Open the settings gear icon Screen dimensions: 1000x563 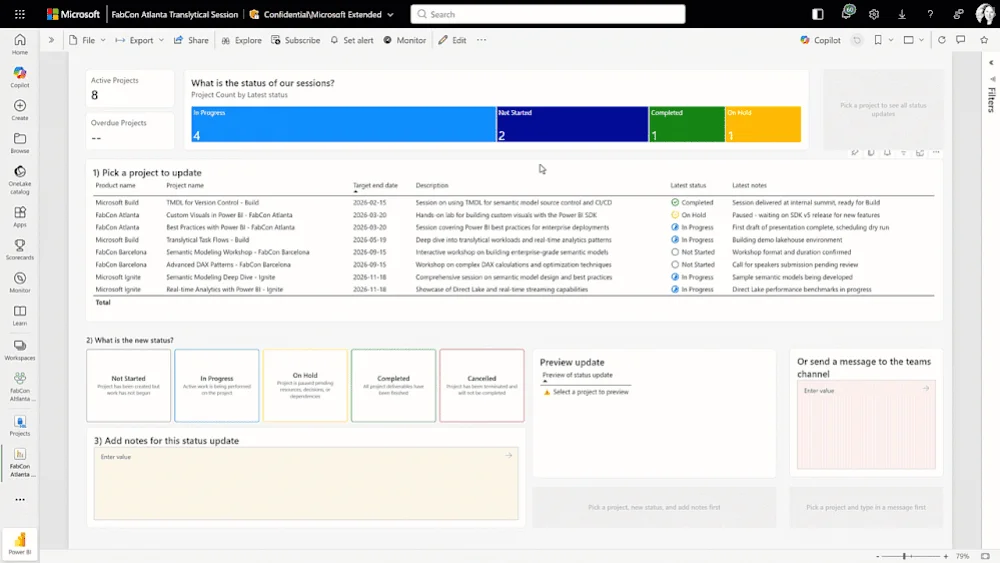[x=874, y=14]
